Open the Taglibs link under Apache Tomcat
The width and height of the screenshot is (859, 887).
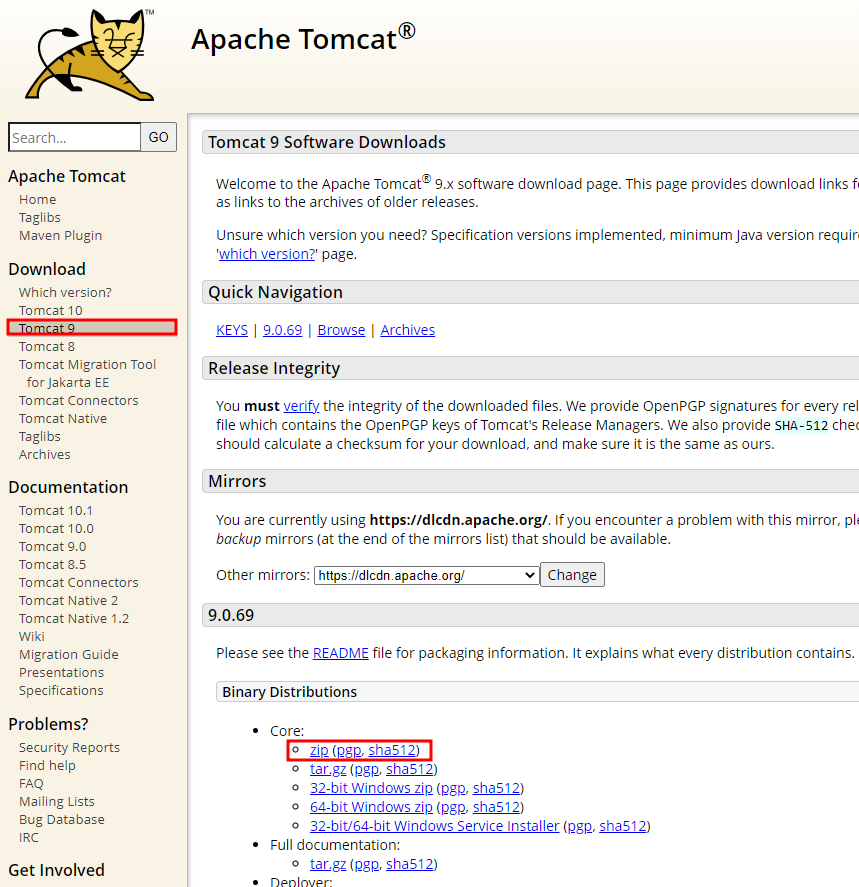[40, 218]
